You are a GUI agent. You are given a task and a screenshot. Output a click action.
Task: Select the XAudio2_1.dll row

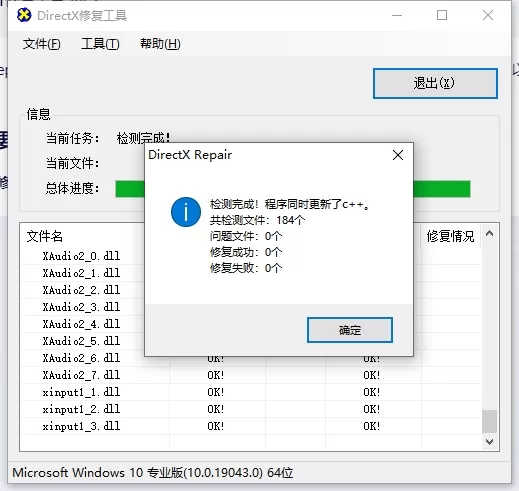[250, 273]
